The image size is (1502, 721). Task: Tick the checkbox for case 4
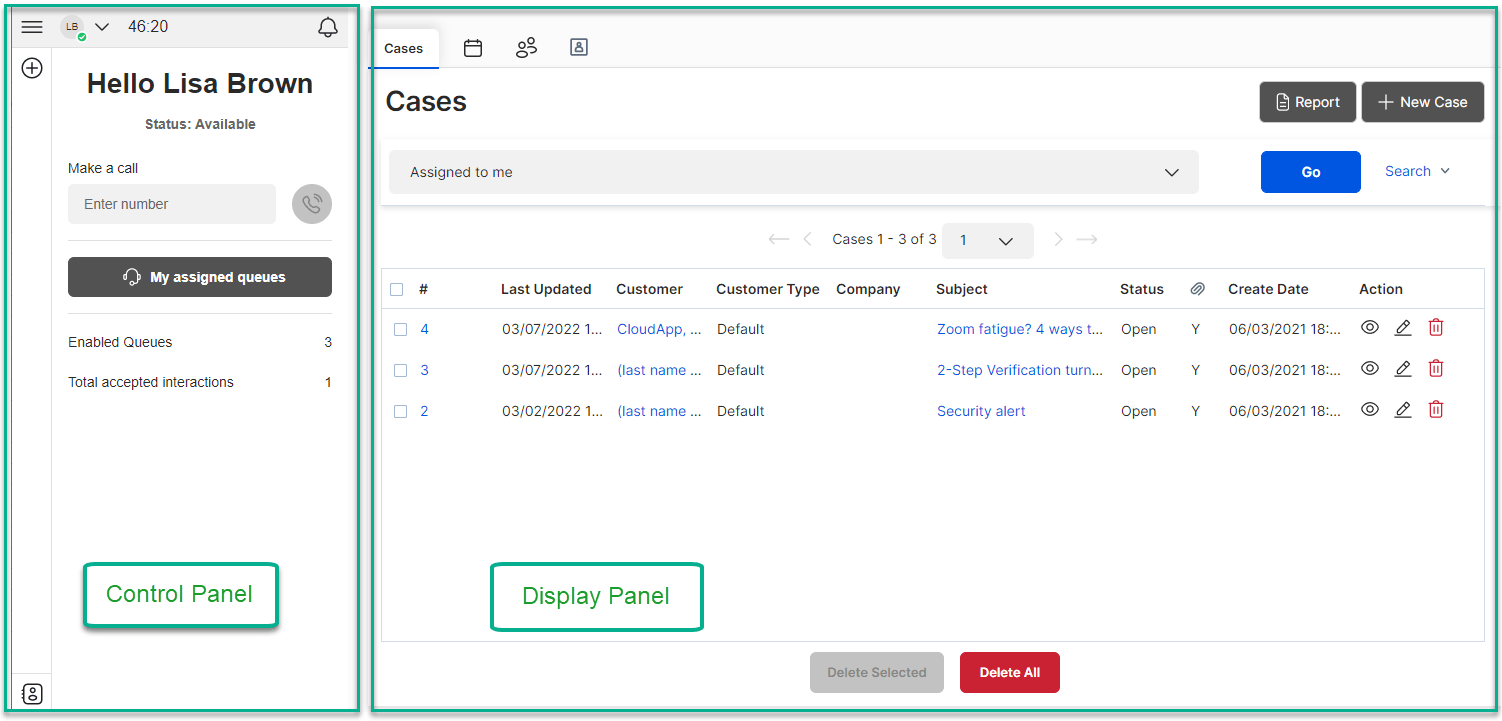[x=400, y=329]
